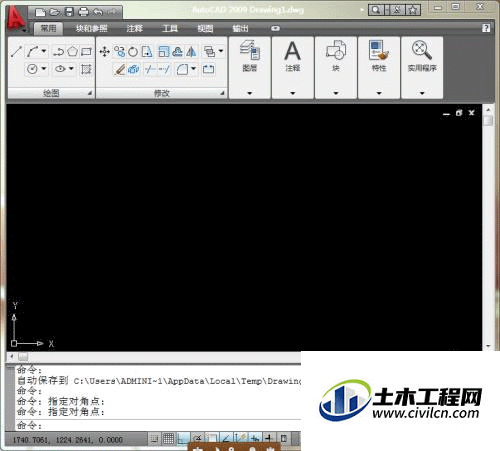Expand the 绘图 panel title bar
This screenshot has width=500, height=451.
51,93
